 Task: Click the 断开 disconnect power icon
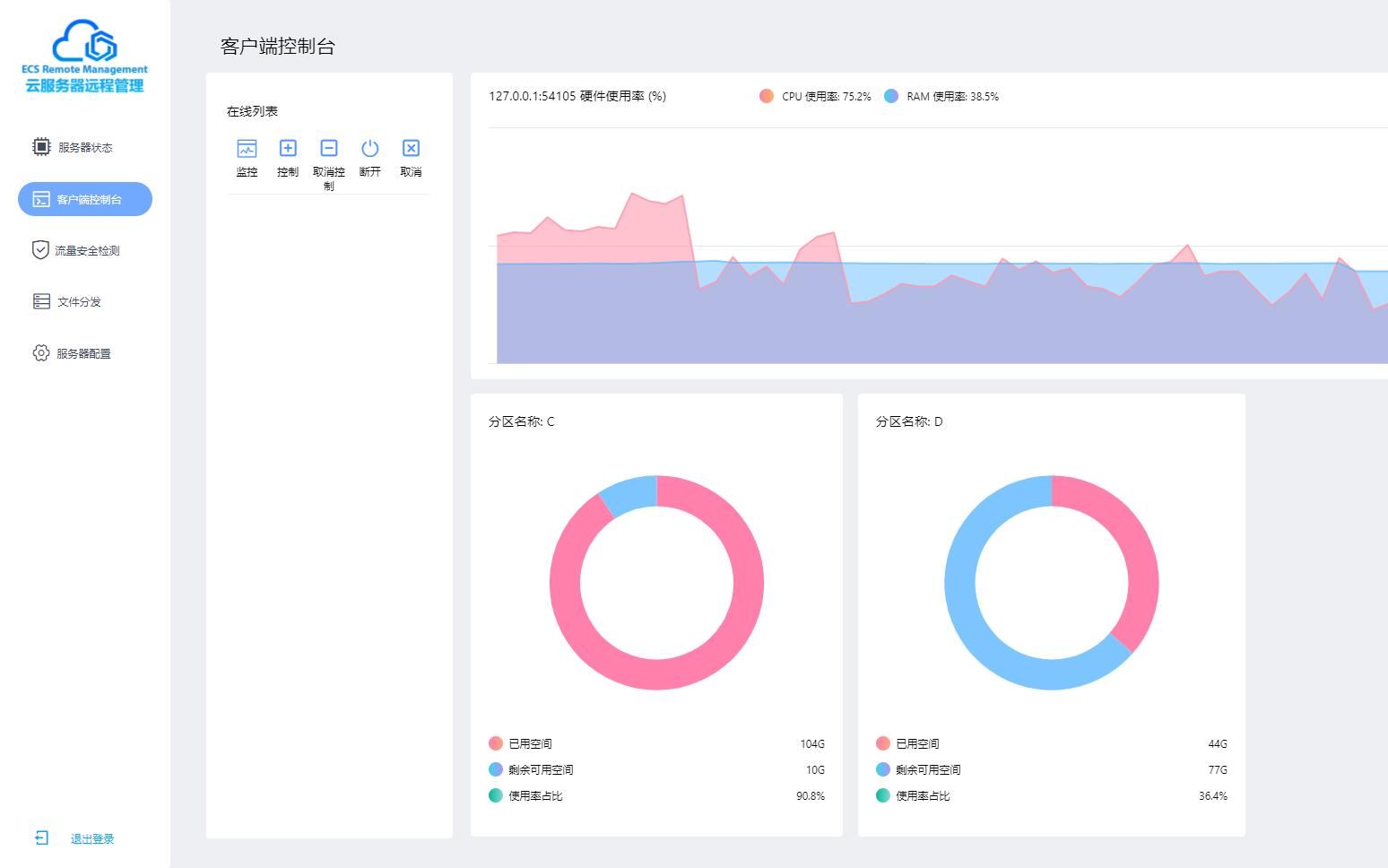click(x=369, y=148)
